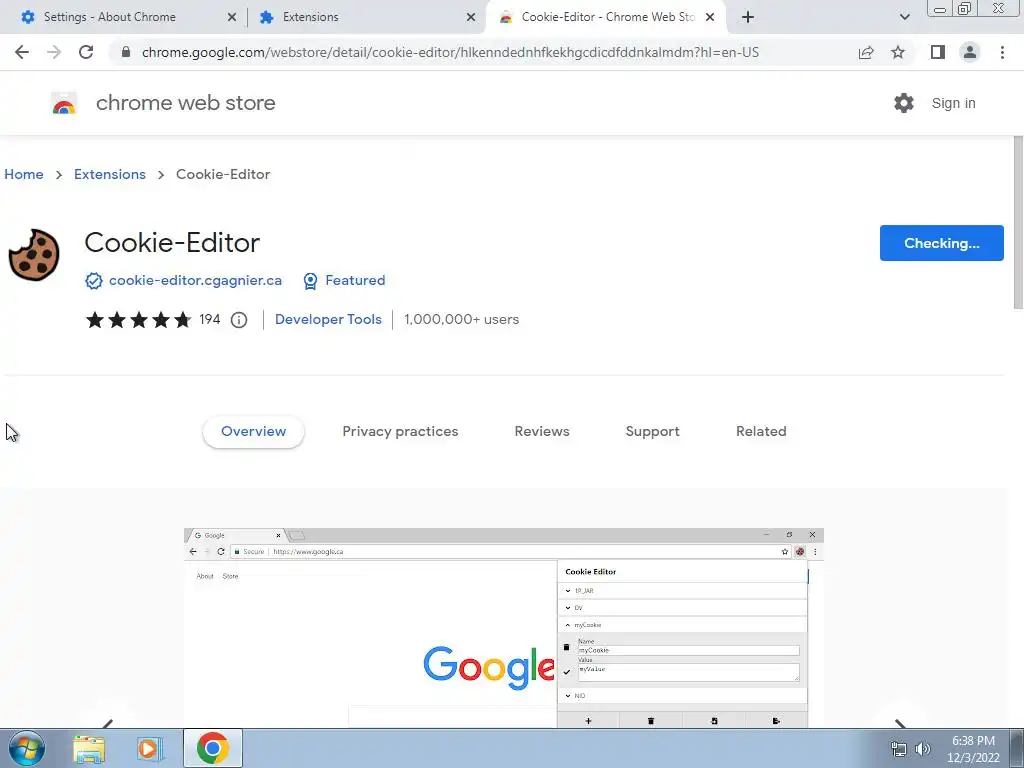Show next screenshot with right arrow
The width and height of the screenshot is (1024, 768).
point(900,722)
